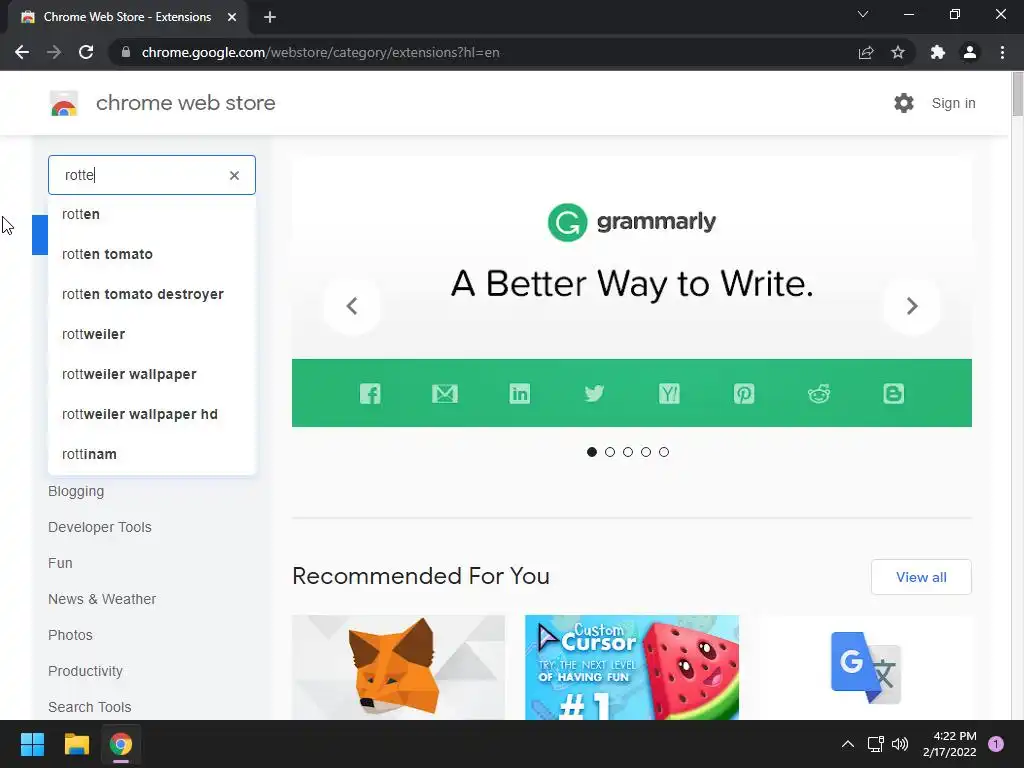Open the volume speaker tray icon

coord(900,744)
